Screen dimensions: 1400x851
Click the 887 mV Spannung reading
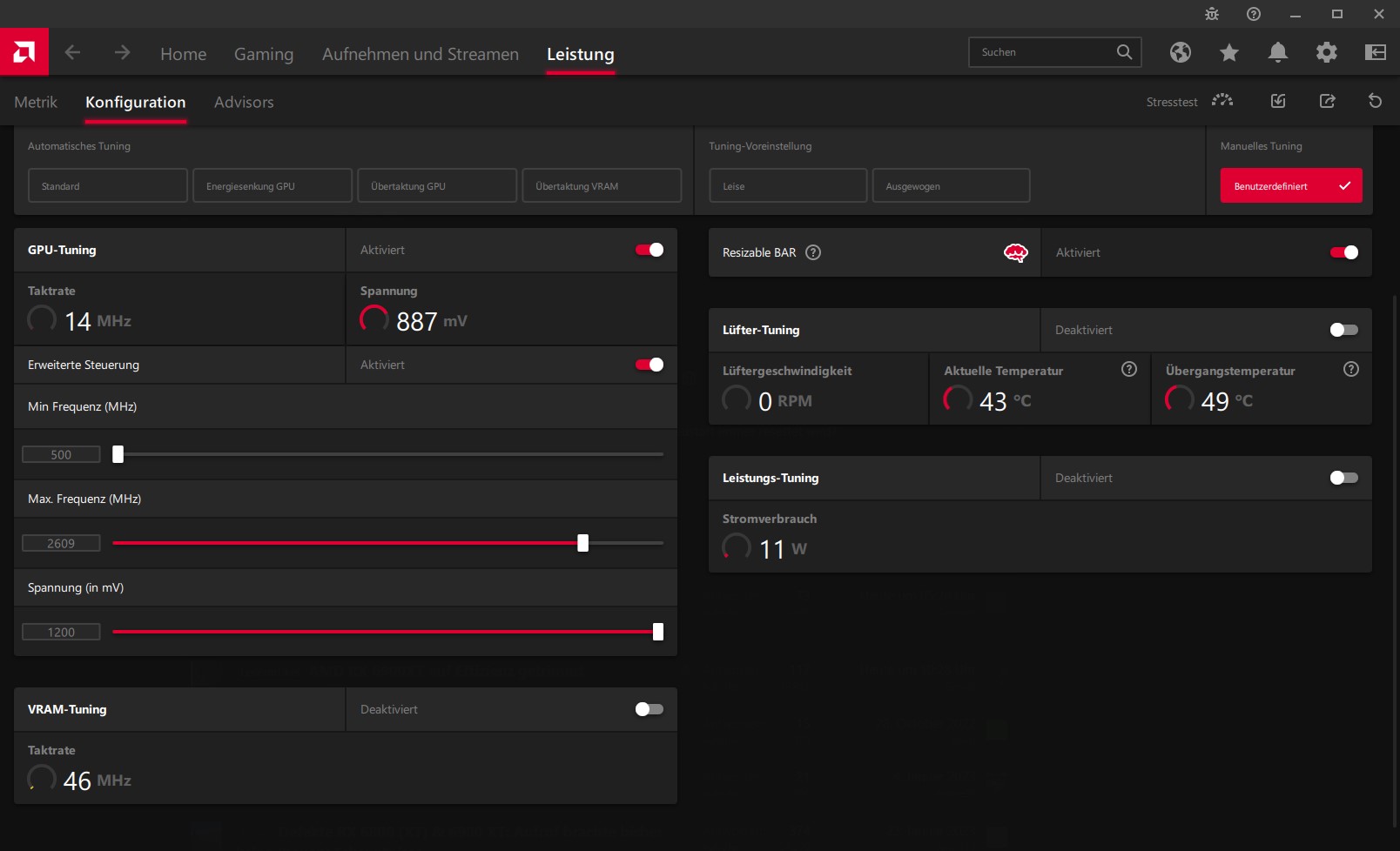click(432, 321)
